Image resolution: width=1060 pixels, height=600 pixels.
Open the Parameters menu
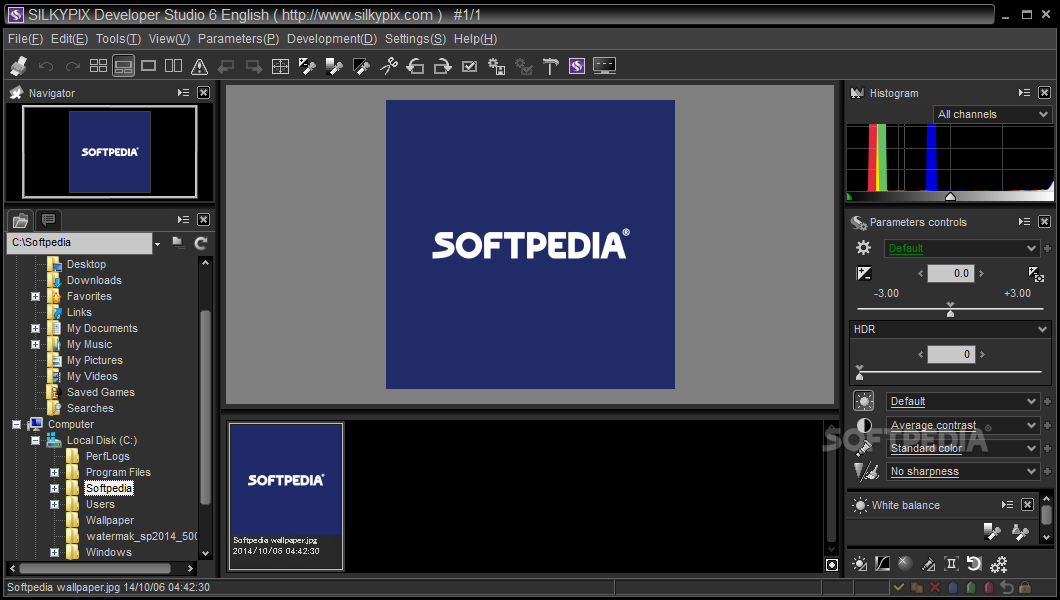pos(238,39)
